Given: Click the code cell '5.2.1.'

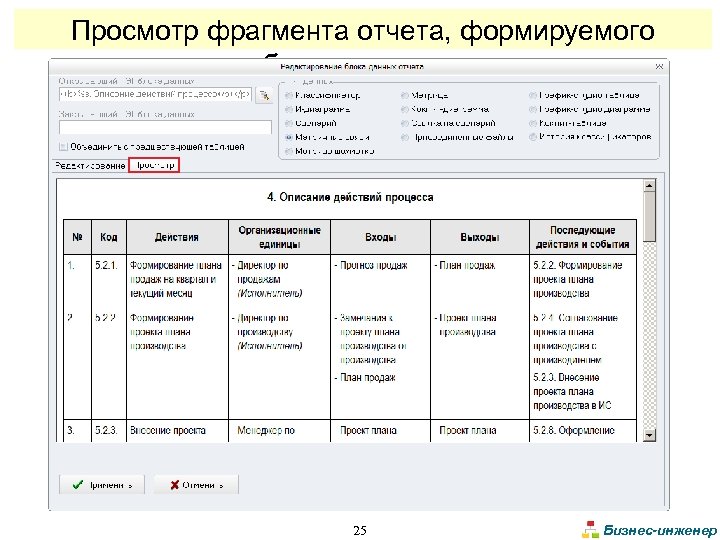Looking at the screenshot, I should (x=106, y=265).
